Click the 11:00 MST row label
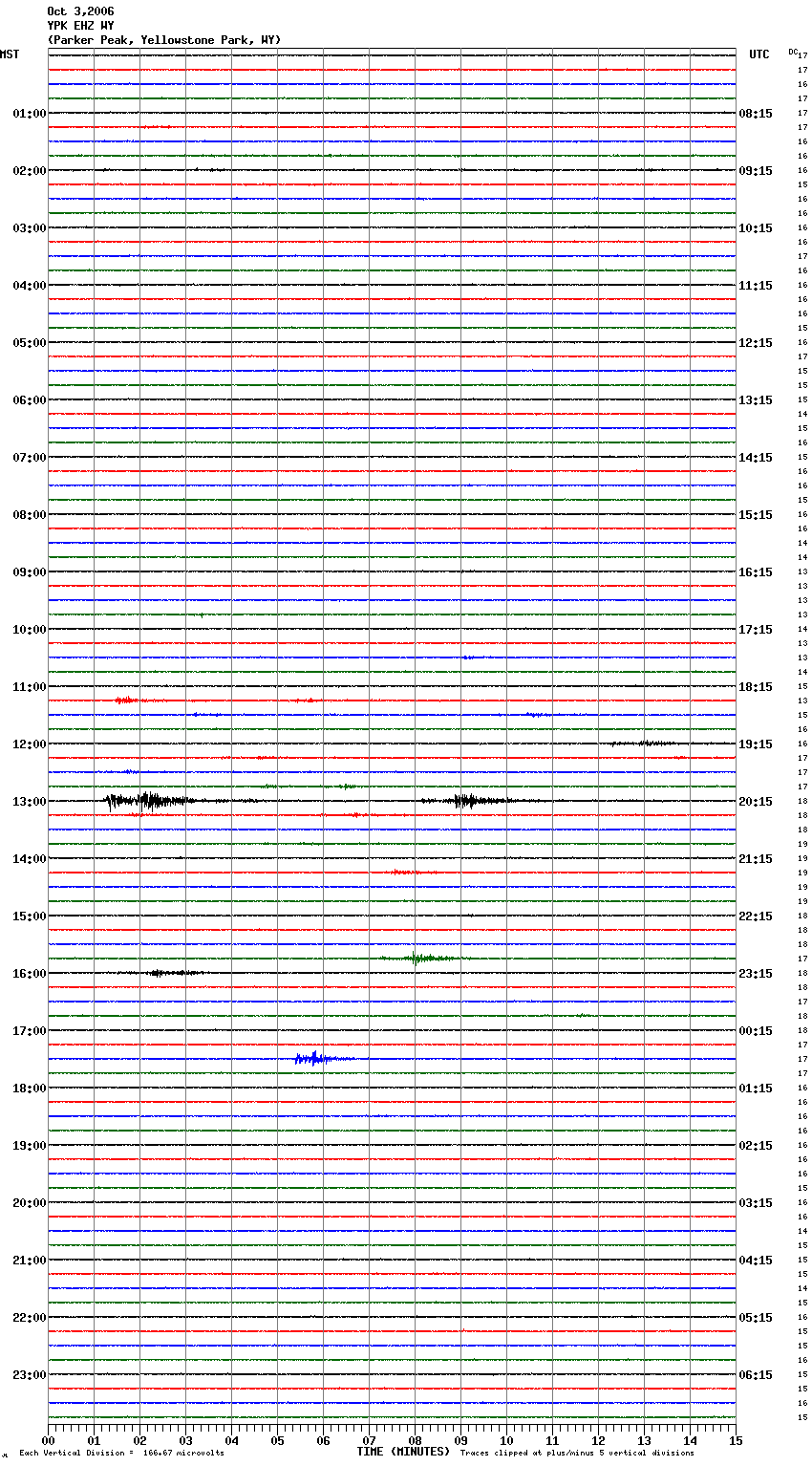812x1466 pixels. (30, 687)
